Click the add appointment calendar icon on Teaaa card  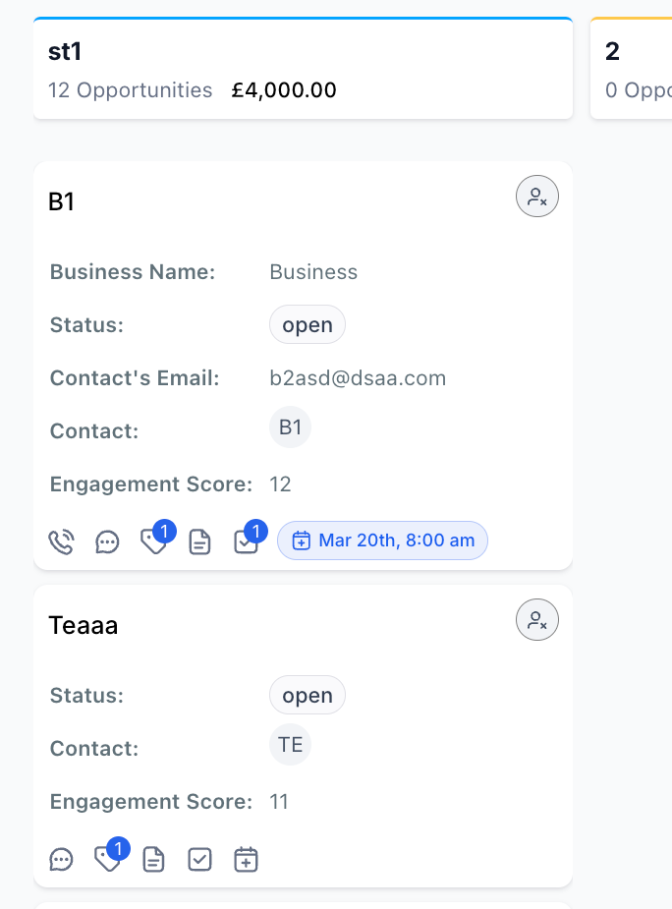[246, 859]
